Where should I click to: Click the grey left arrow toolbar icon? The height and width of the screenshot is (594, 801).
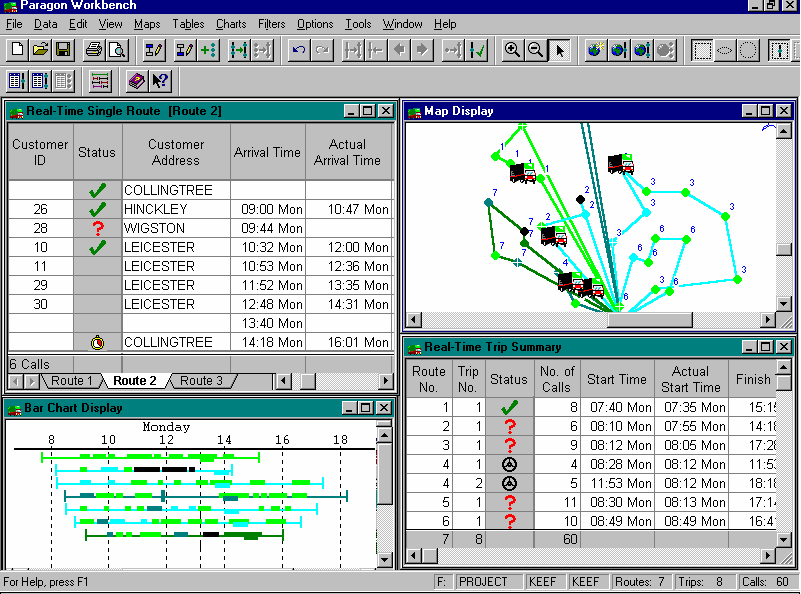click(399, 50)
